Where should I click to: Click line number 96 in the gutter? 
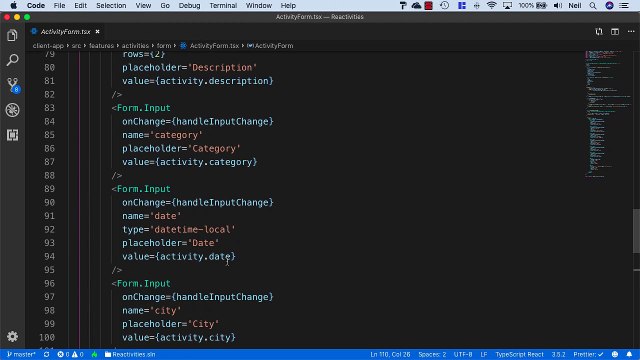coord(49,283)
